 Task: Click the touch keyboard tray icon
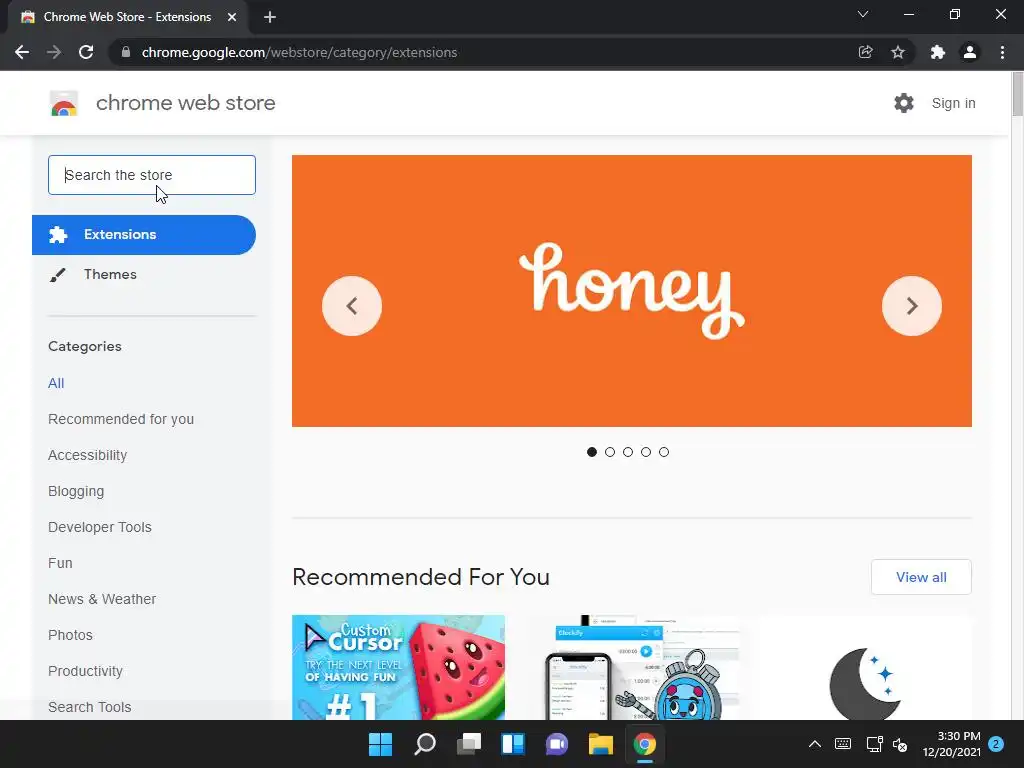click(x=843, y=744)
